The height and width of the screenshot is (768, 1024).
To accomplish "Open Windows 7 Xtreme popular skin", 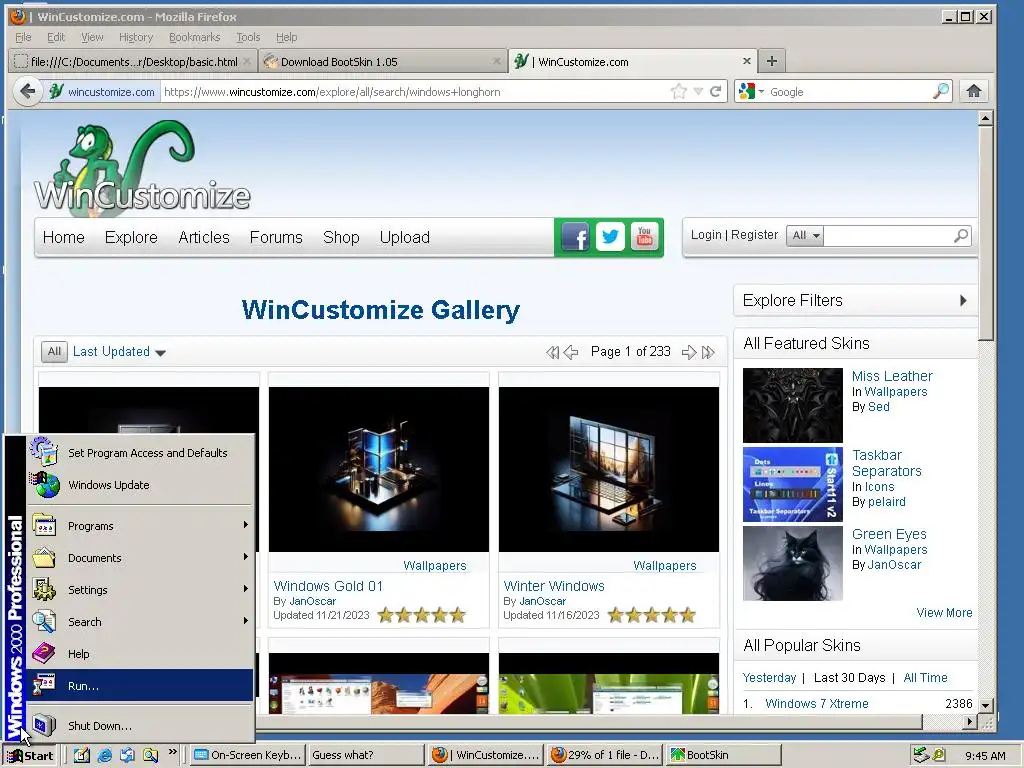I will pos(816,703).
